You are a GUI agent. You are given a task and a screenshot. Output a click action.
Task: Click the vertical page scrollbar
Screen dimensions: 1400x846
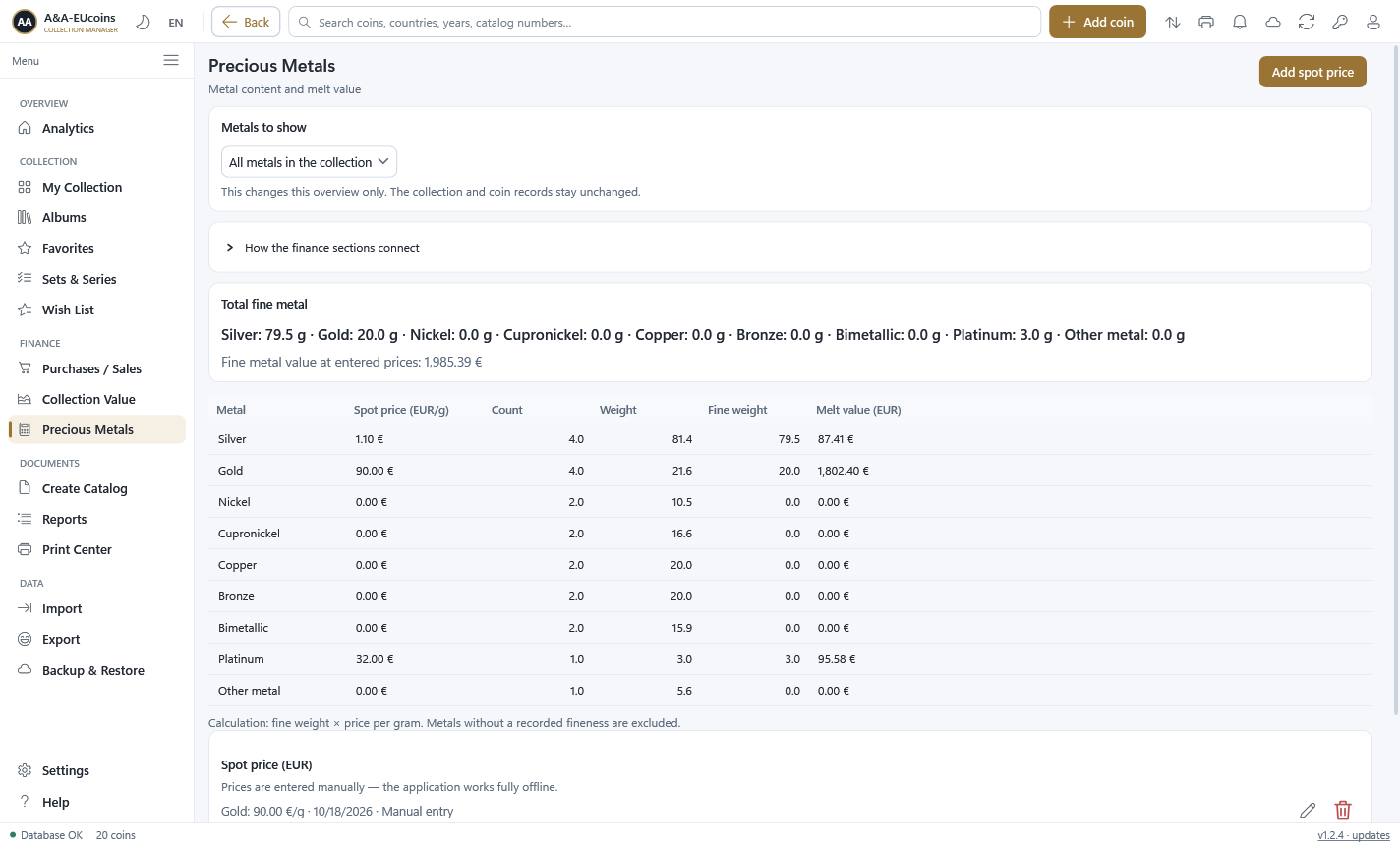coord(1396,379)
